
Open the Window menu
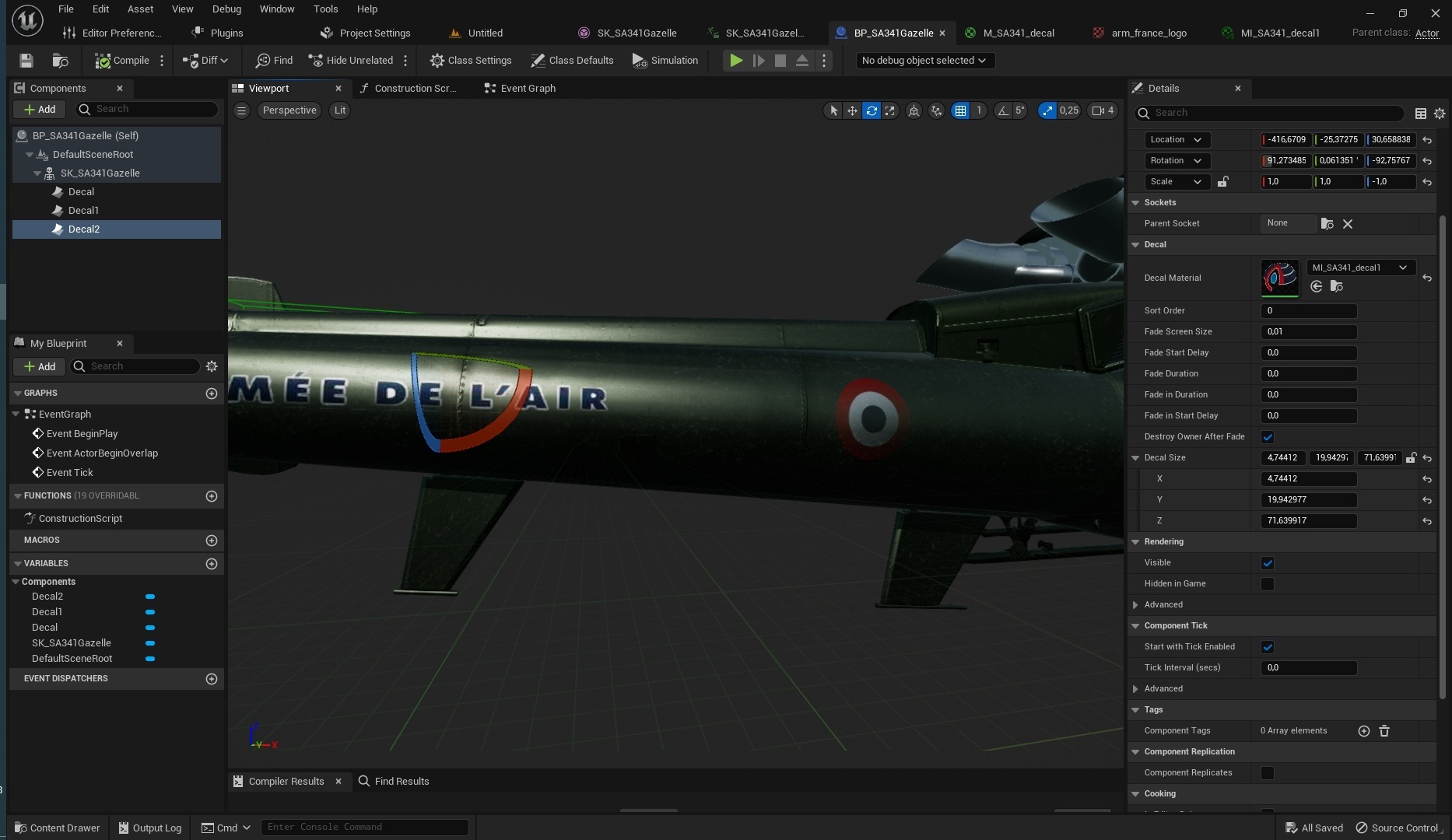[x=276, y=9]
